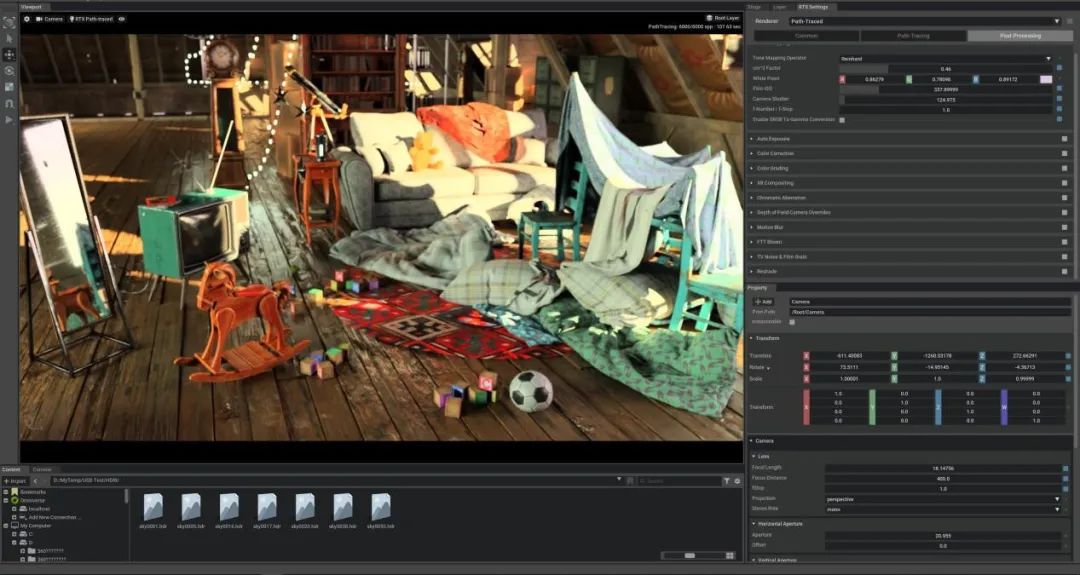Open viewport settings gear icon
This screenshot has width=1080, height=575.
(27, 18)
